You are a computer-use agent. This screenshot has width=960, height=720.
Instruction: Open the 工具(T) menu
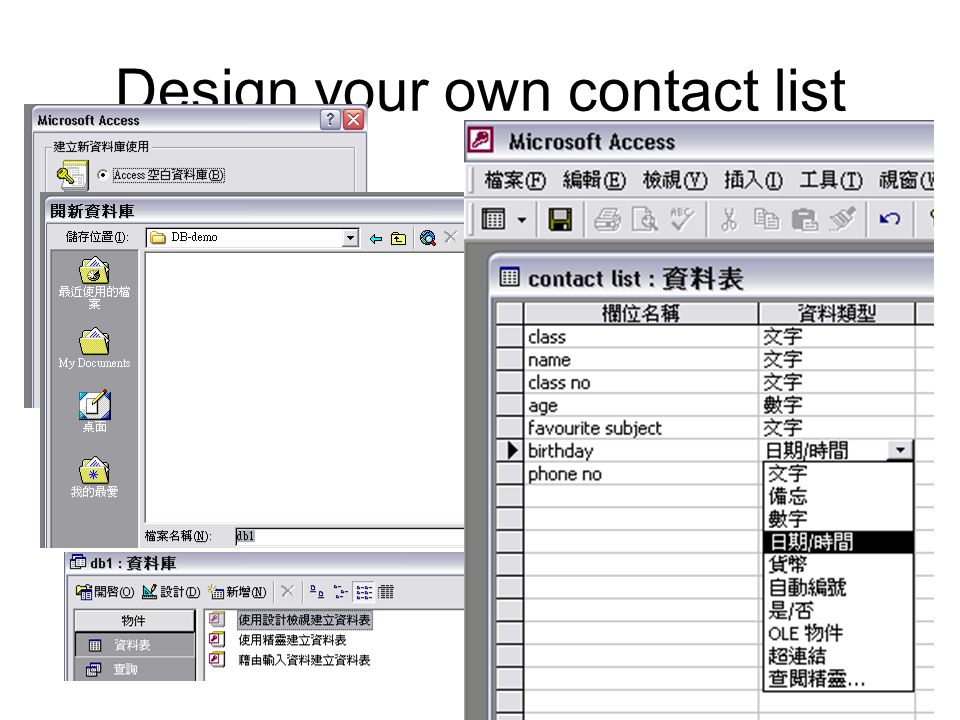[831, 181]
